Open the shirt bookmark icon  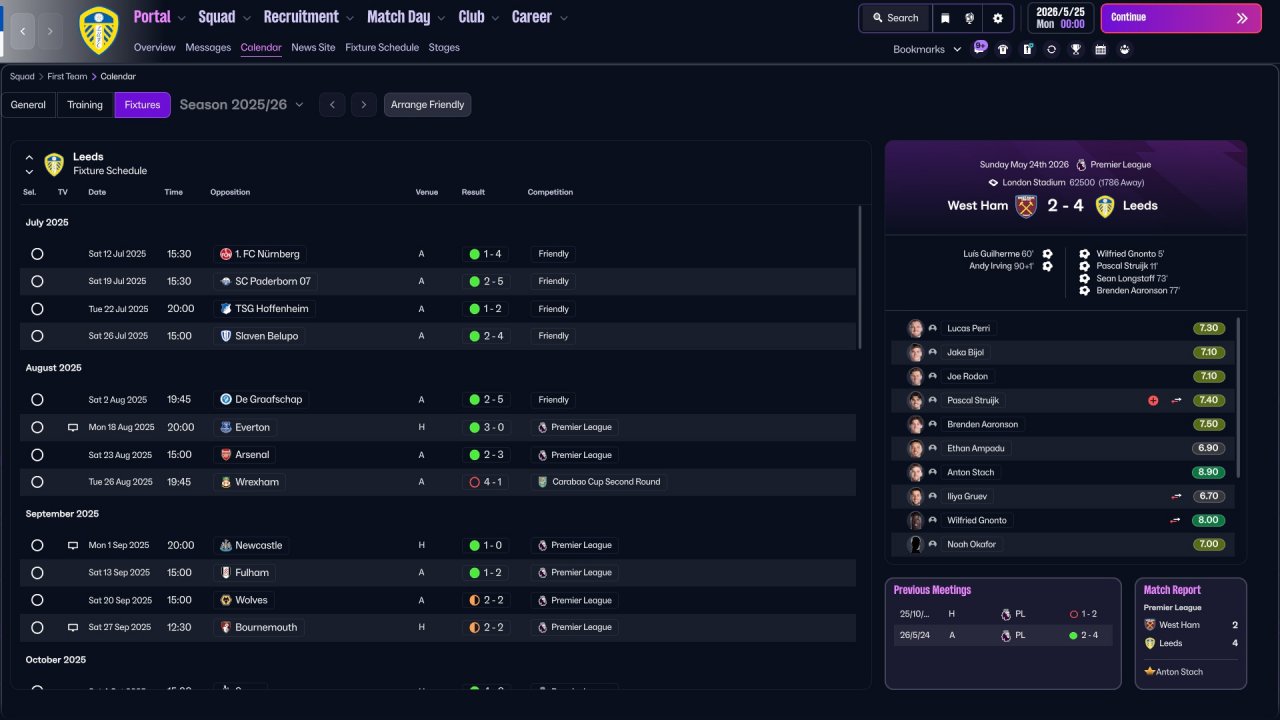point(1003,49)
